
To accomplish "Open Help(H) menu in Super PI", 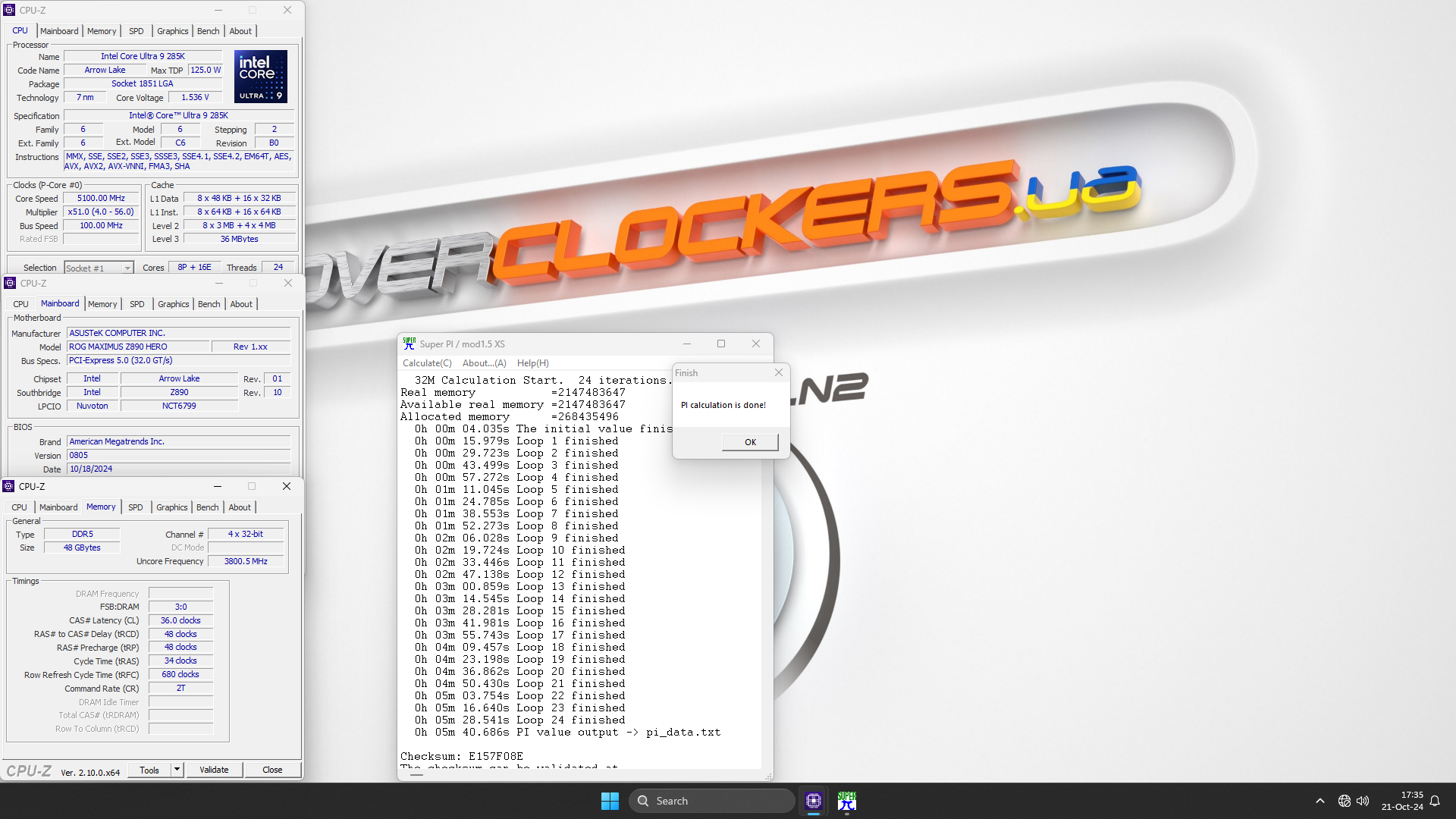I will [533, 363].
